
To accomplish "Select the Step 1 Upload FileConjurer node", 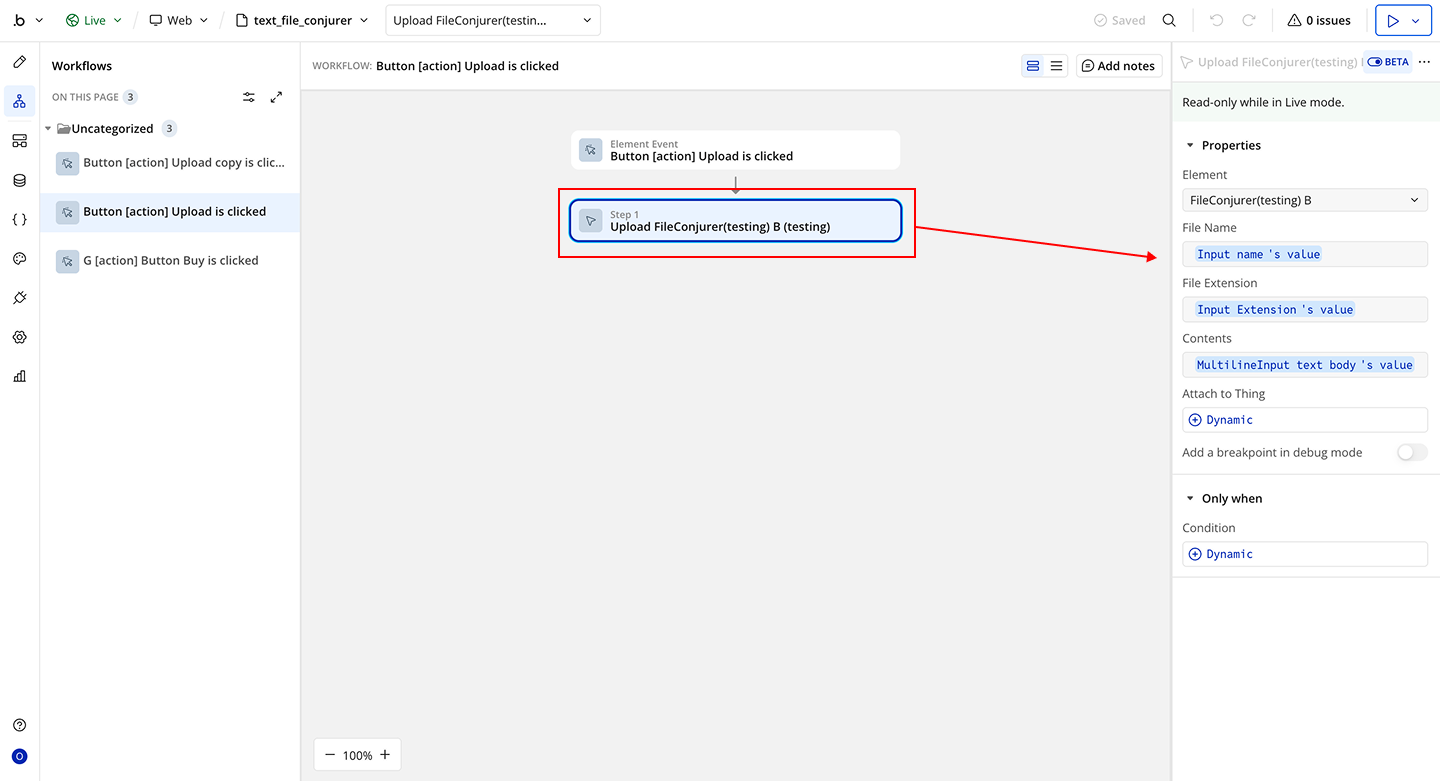I will tap(736, 221).
